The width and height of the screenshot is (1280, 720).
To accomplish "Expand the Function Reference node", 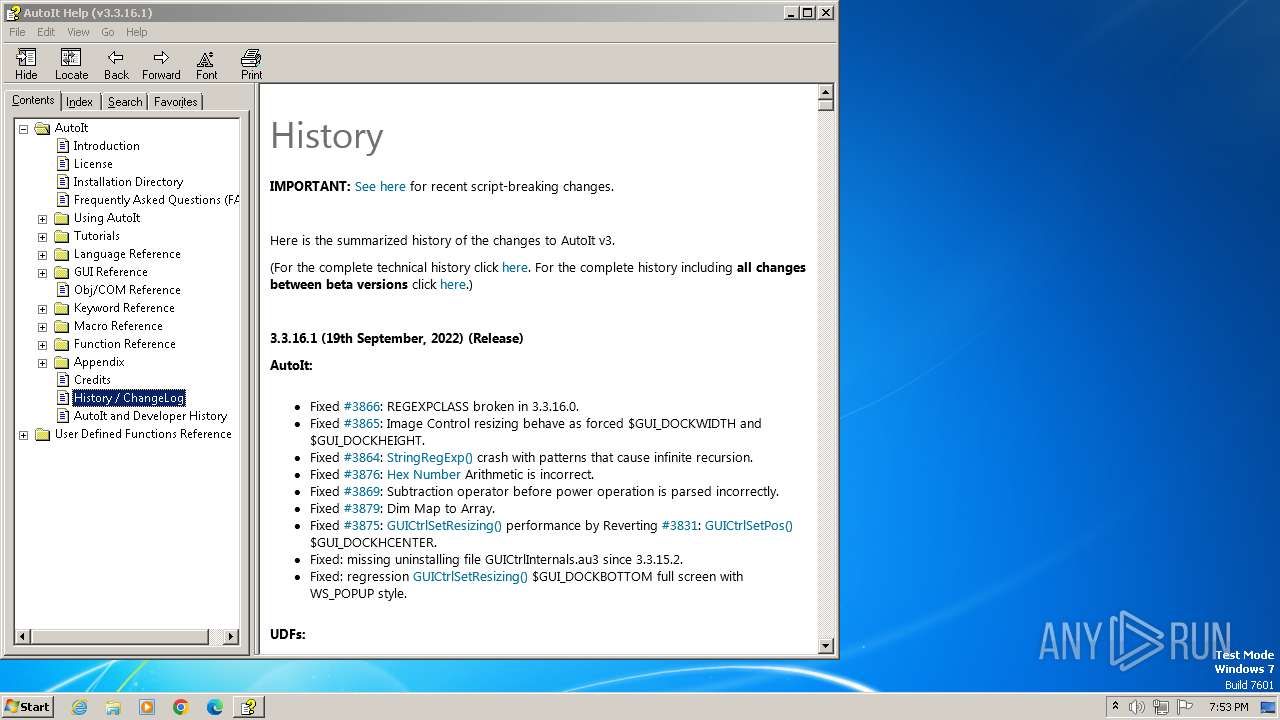I will [x=42, y=344].
